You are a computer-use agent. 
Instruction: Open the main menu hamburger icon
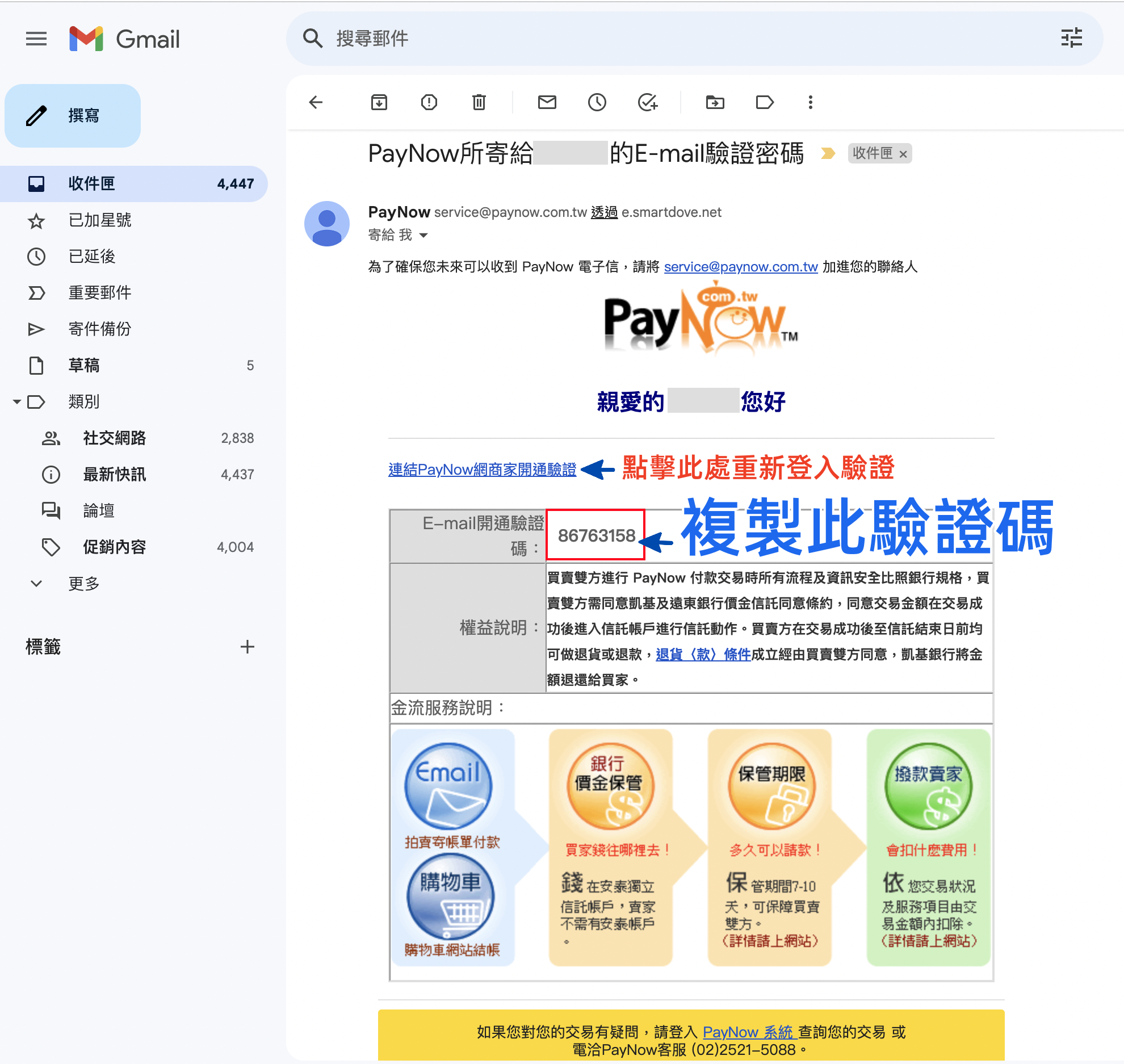click(36, 39)
